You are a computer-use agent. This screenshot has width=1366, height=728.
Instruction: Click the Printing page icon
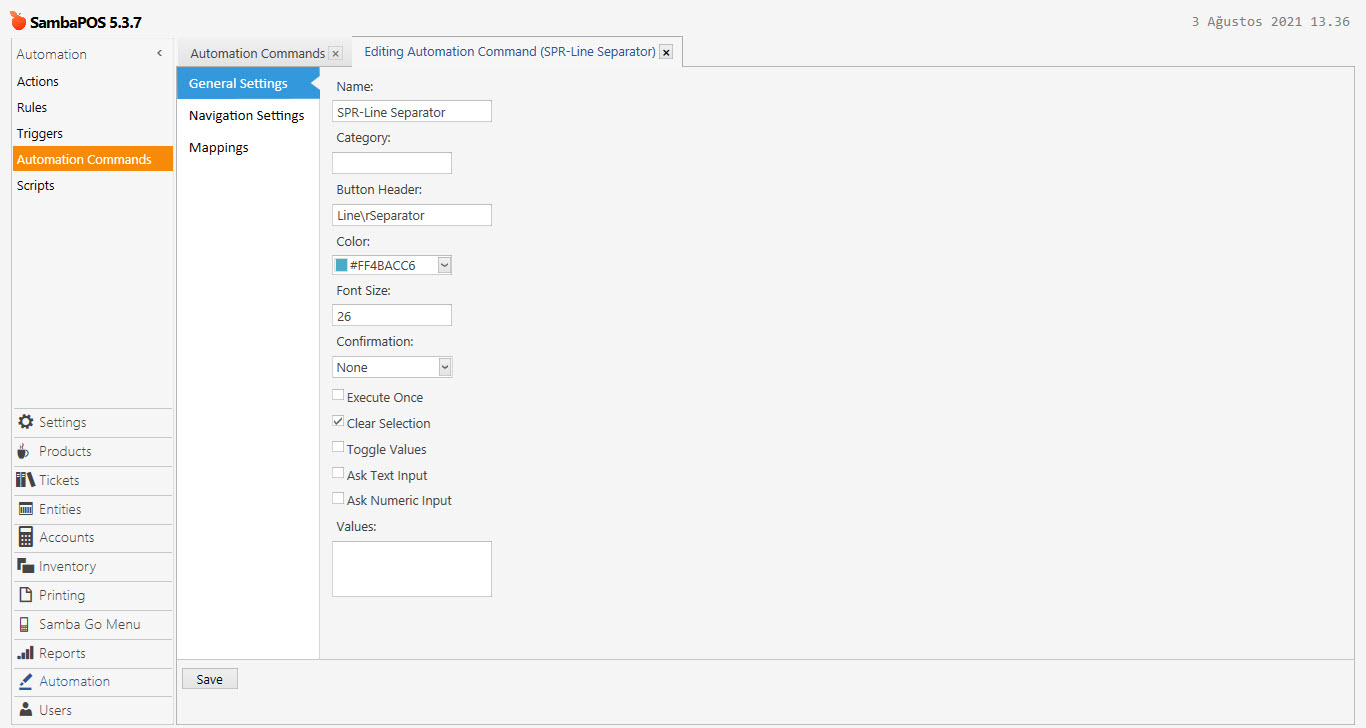26,595
